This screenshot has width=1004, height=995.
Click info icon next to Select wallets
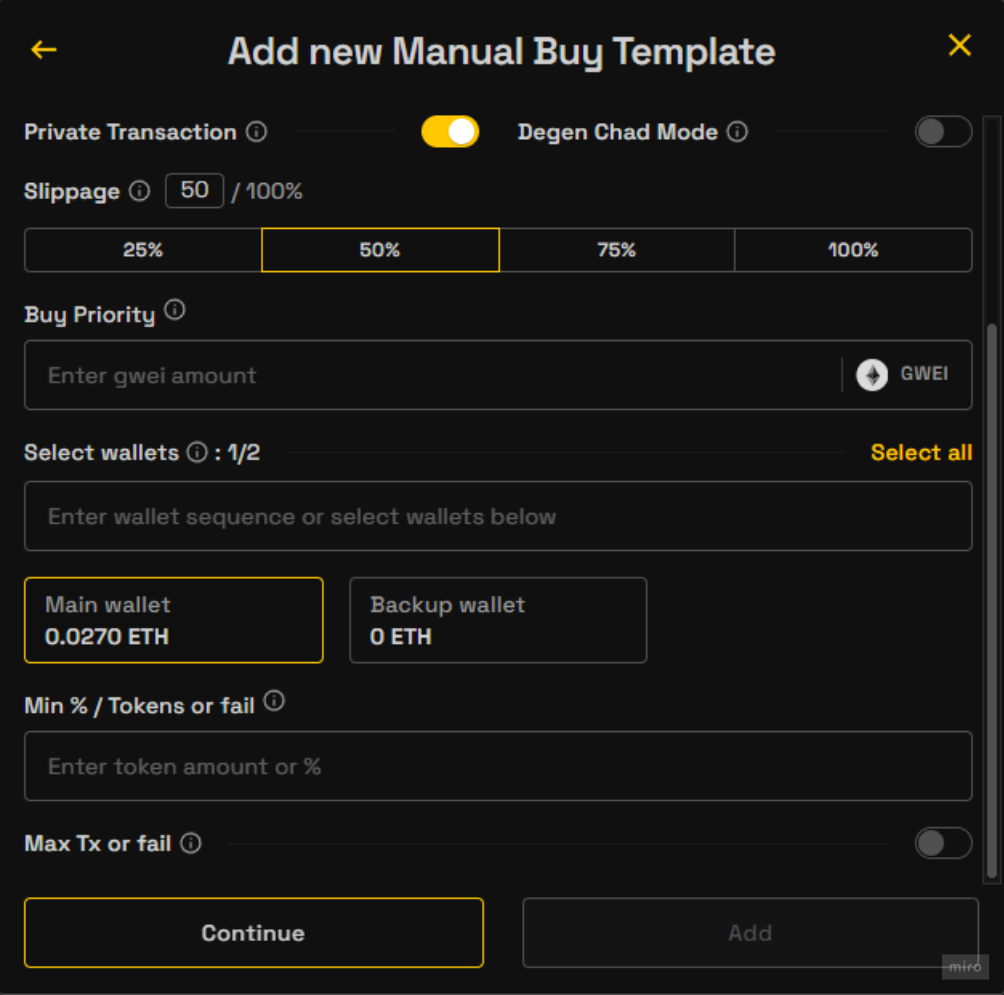197,453
